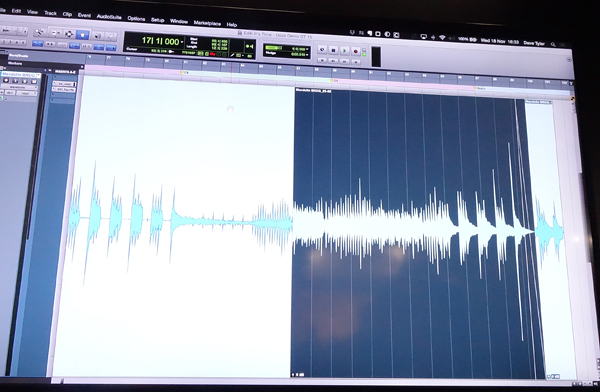Open the Marketplace menu
Image resolution: width=600 pixels, height=392 pixels.
coord(207,23)
